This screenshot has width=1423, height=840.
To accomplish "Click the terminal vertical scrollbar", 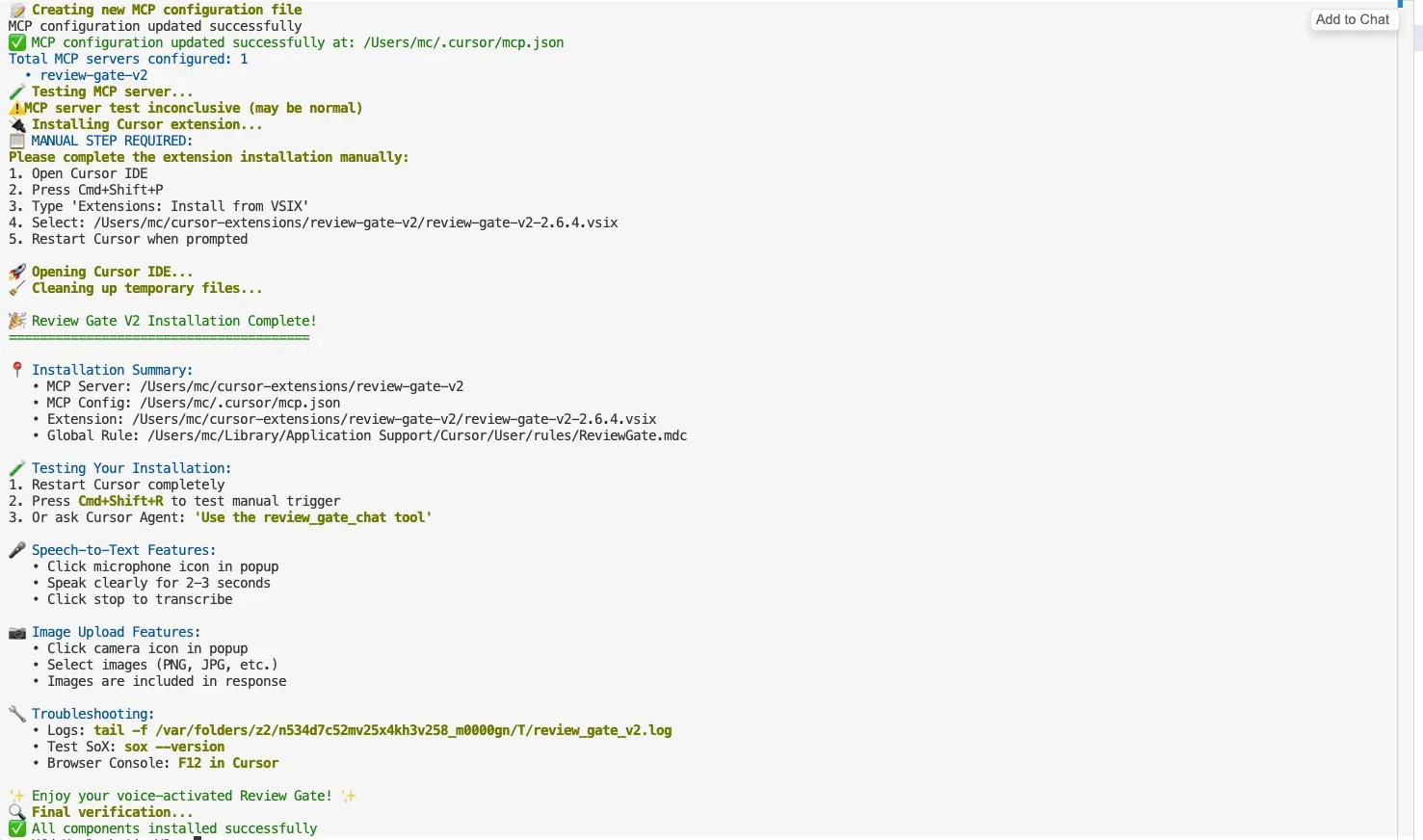I will [x=1406, y=420].
